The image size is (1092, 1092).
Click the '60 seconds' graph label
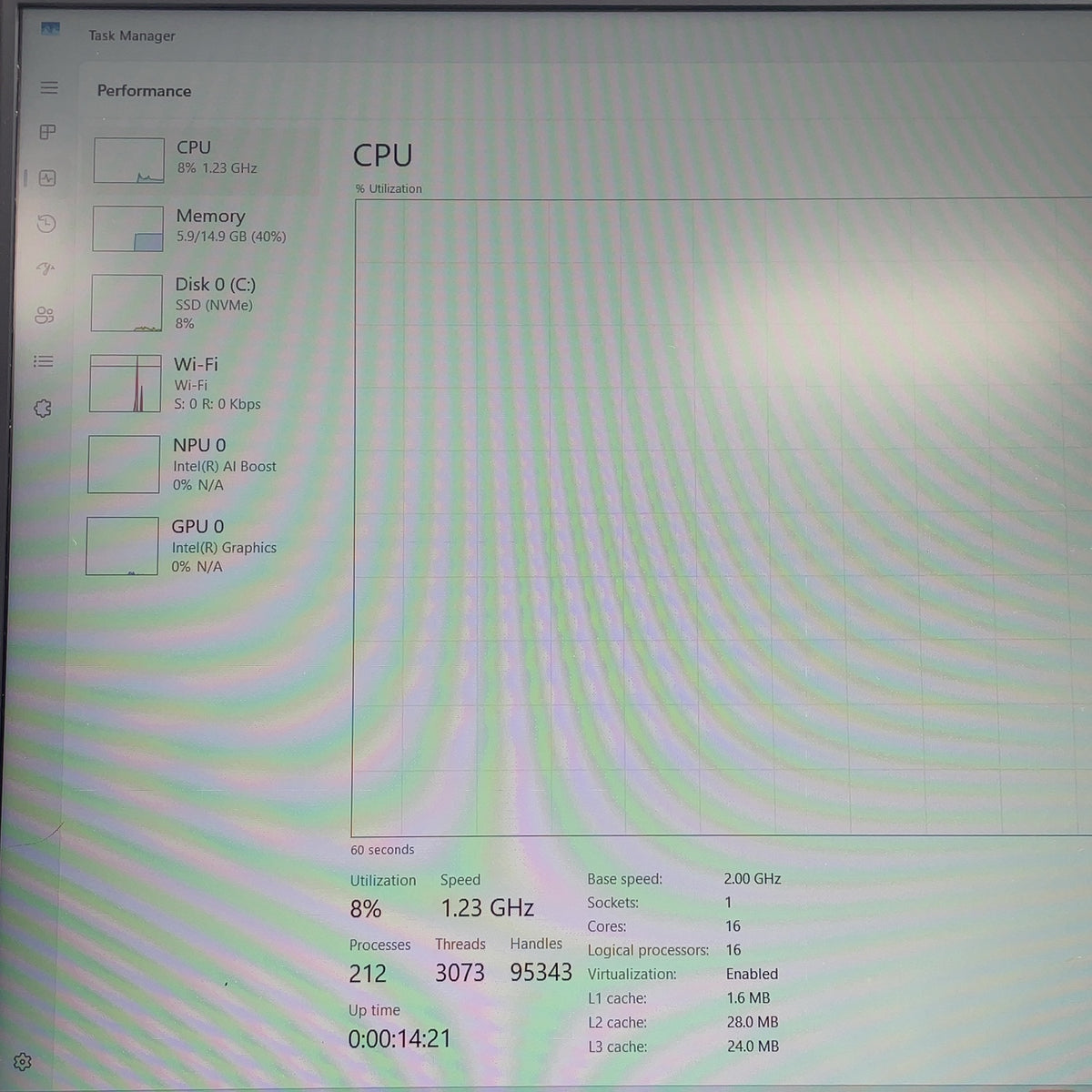click(x=382, y=850)
